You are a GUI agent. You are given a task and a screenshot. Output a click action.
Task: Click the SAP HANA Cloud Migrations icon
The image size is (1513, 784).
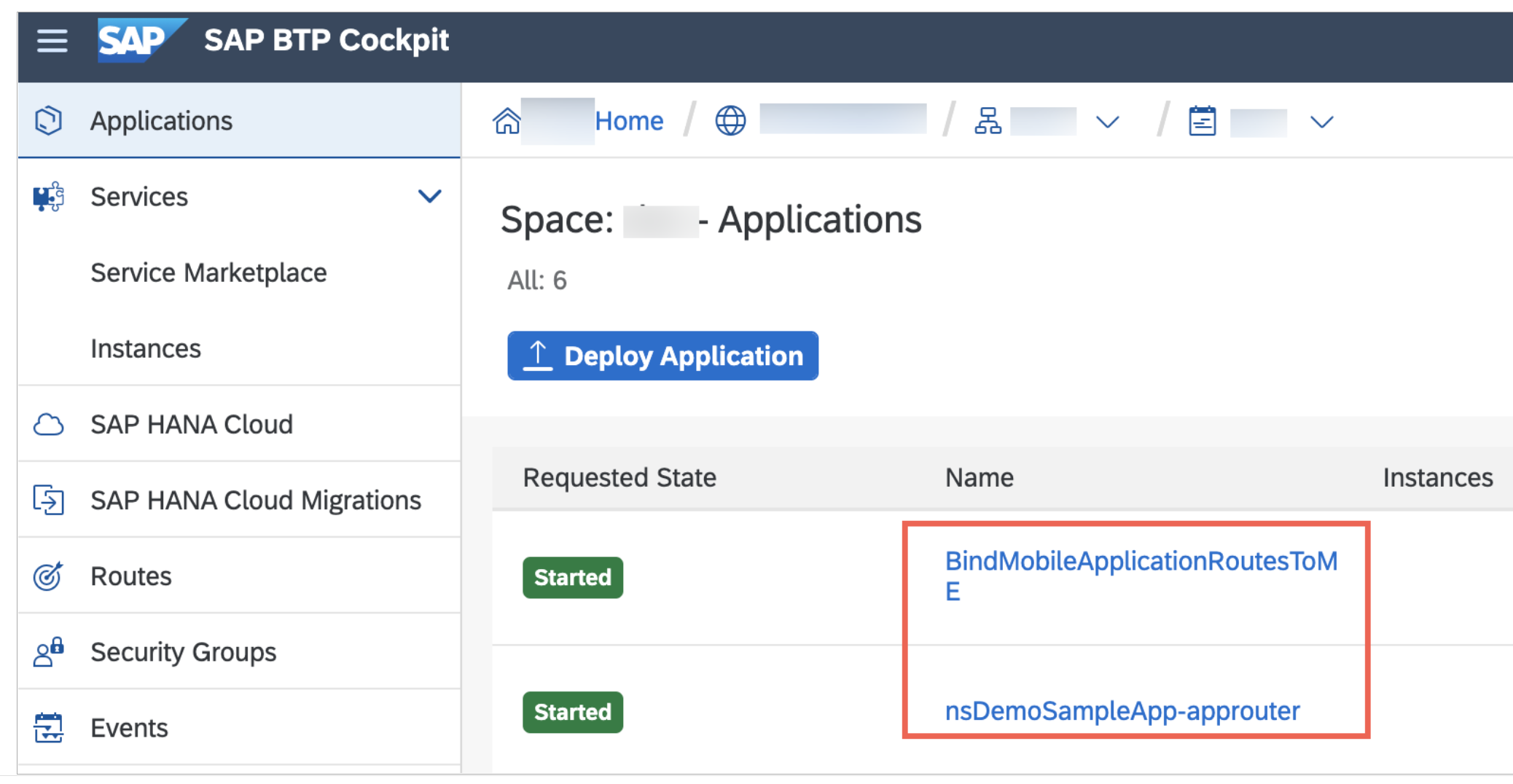[47, 500]
